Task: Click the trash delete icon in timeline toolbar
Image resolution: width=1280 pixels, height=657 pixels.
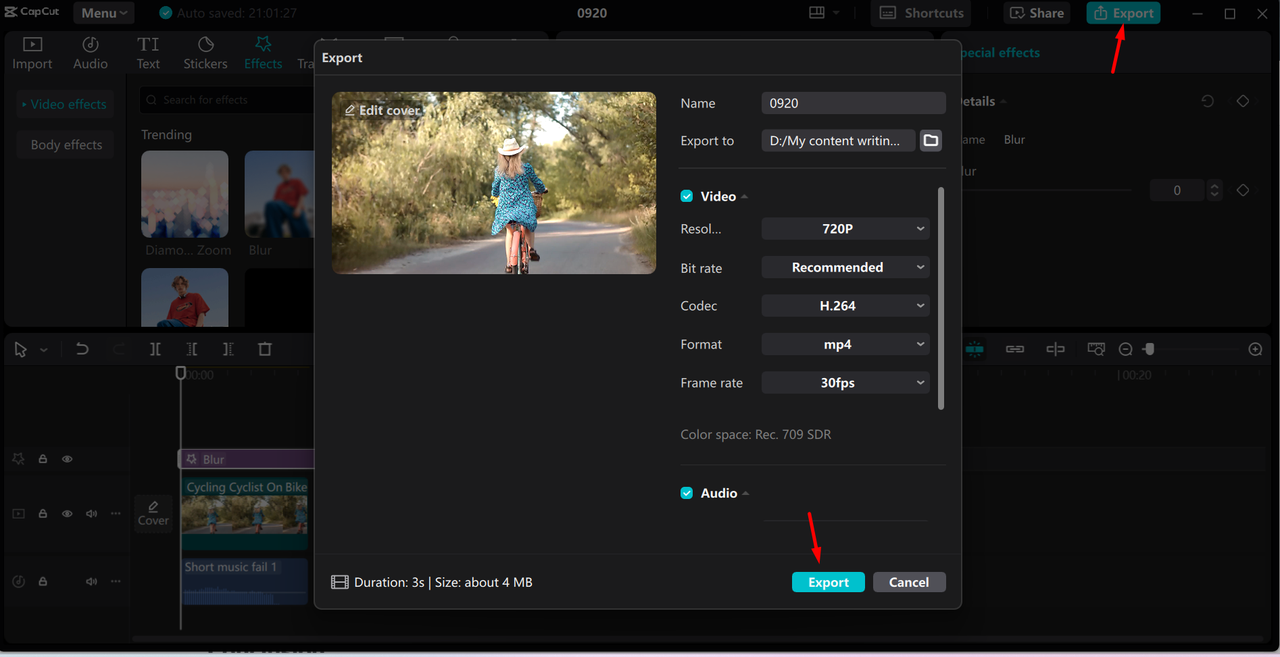Action: point(265,349)
